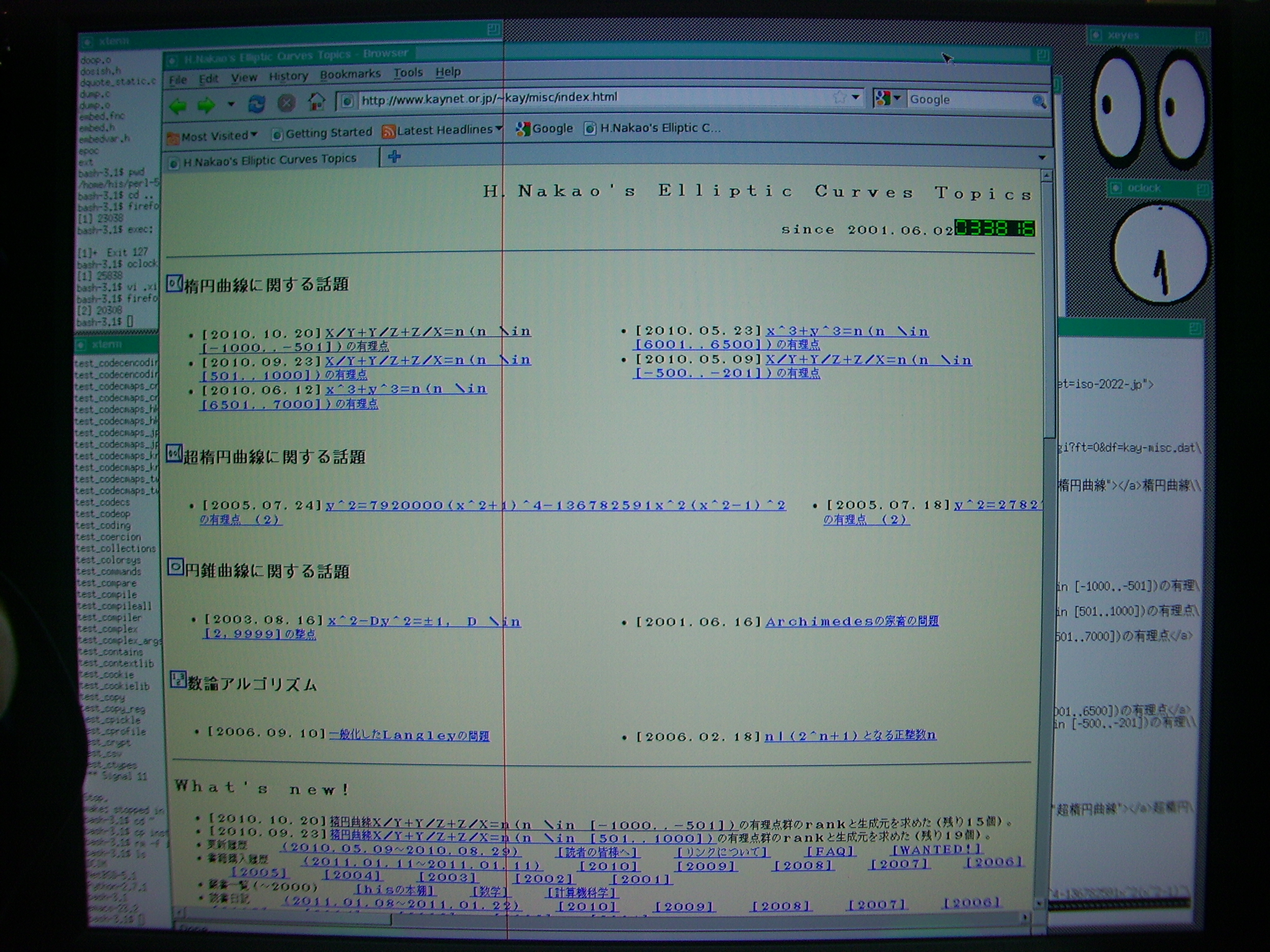Select the H.Nakao's Elliptic Curves Topics tab

point(270,160)
